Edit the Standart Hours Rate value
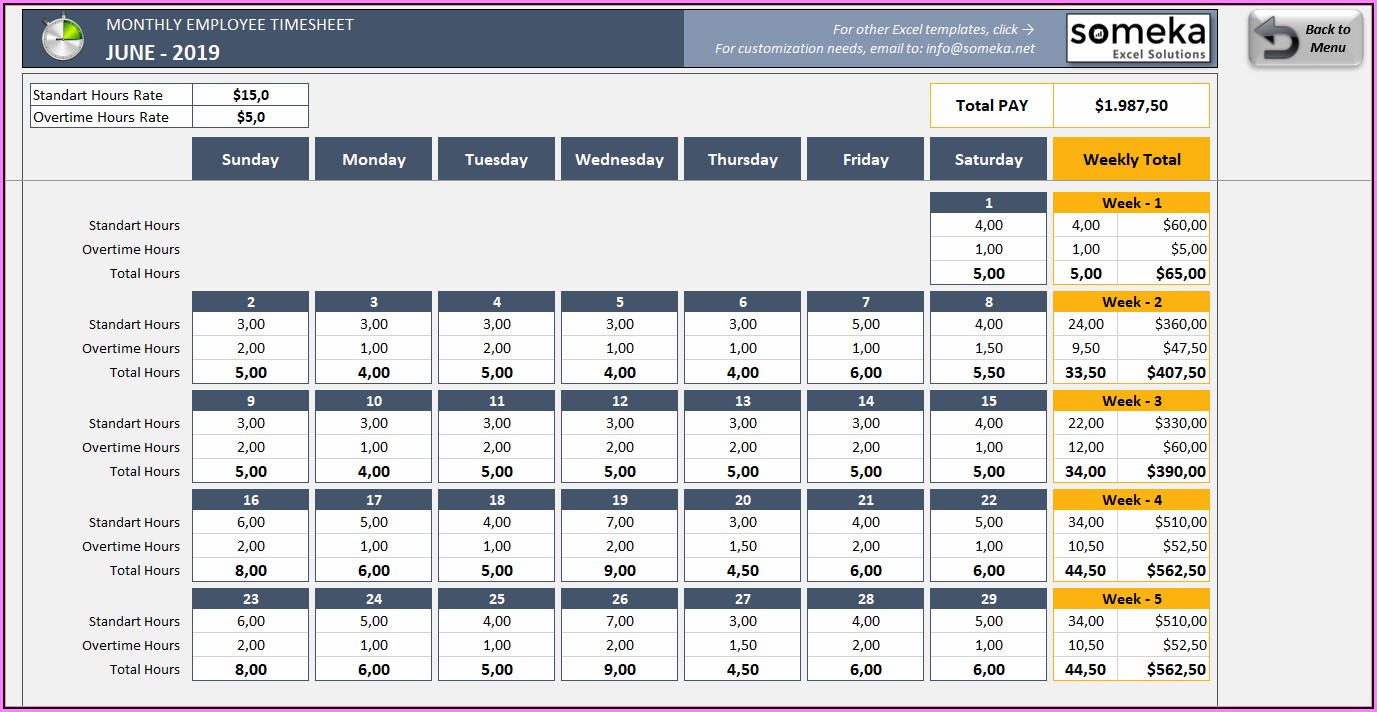 (250, 95)
